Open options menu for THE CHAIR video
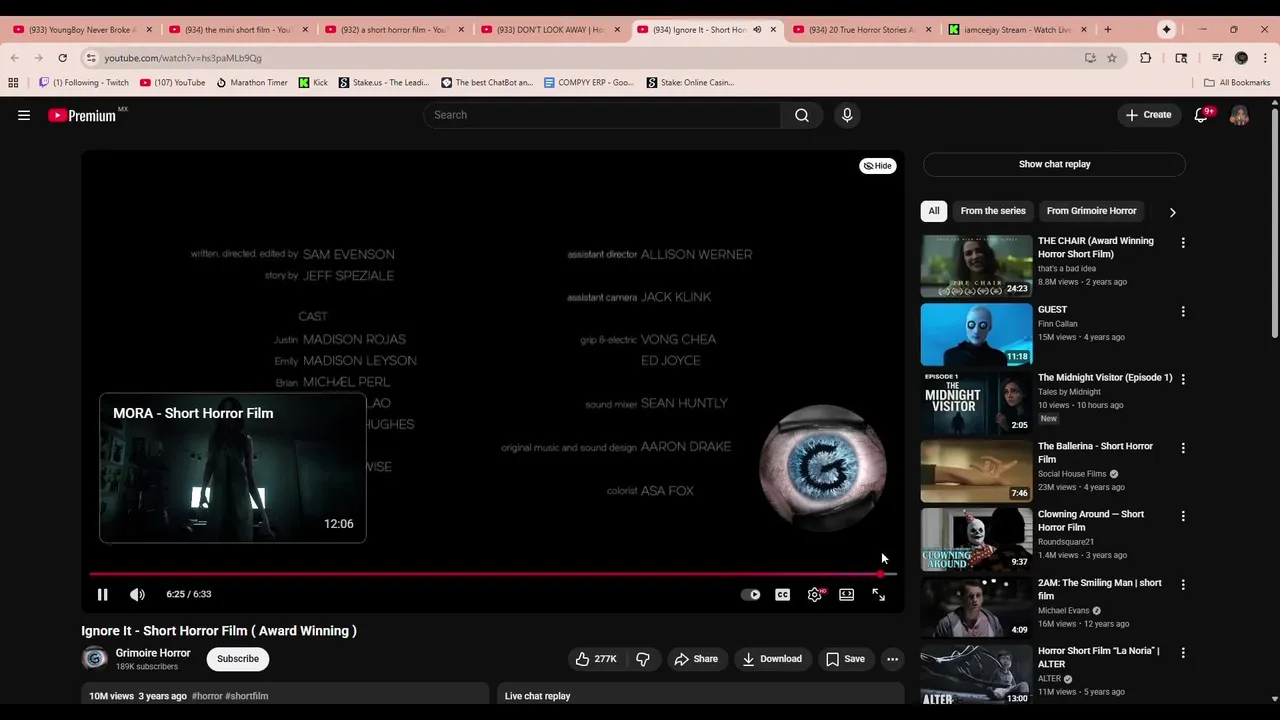The width and height of the screenshot is (1280, 720). click(x=1183, y=243)
